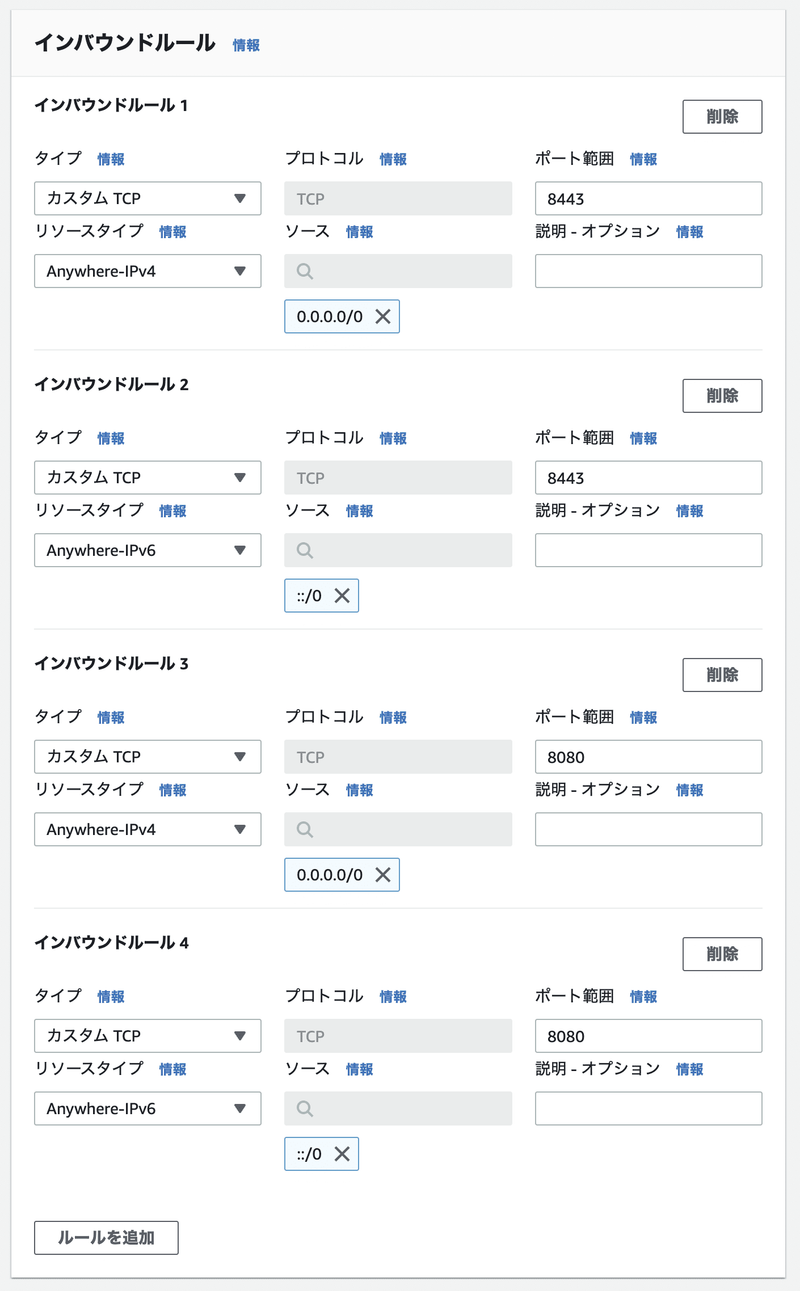800x1291 pixels.
Task: Remove the 0.0.0.0/0 source from inbound rule 1
Action: (382, 317)
